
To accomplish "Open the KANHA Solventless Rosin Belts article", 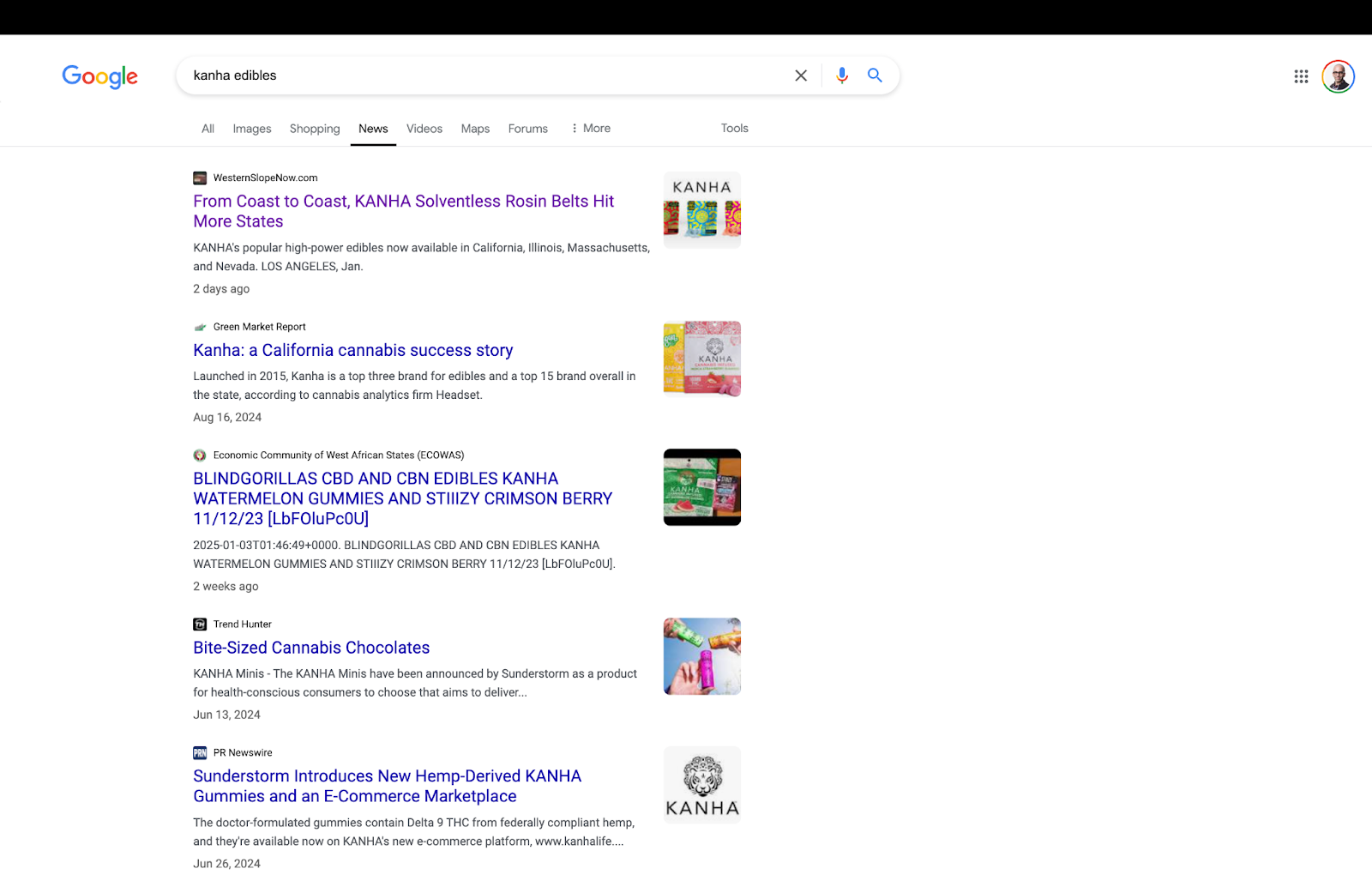I will [404, 211].
